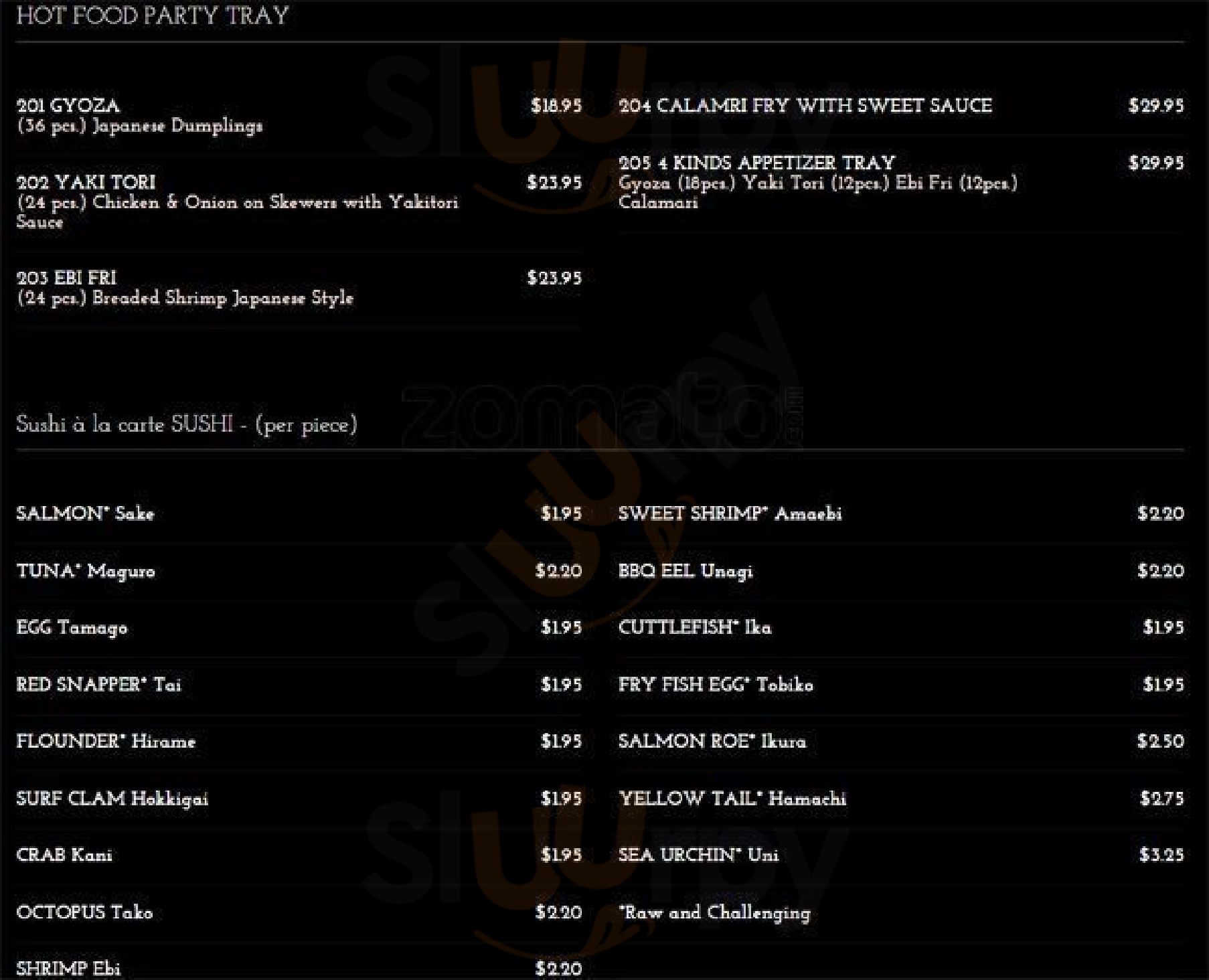Click the Sushi à la carte heading

(186, 424)
